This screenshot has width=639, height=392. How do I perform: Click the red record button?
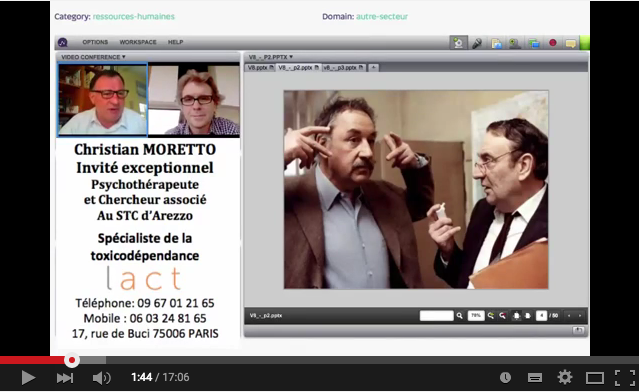click(x=553, y=43)
